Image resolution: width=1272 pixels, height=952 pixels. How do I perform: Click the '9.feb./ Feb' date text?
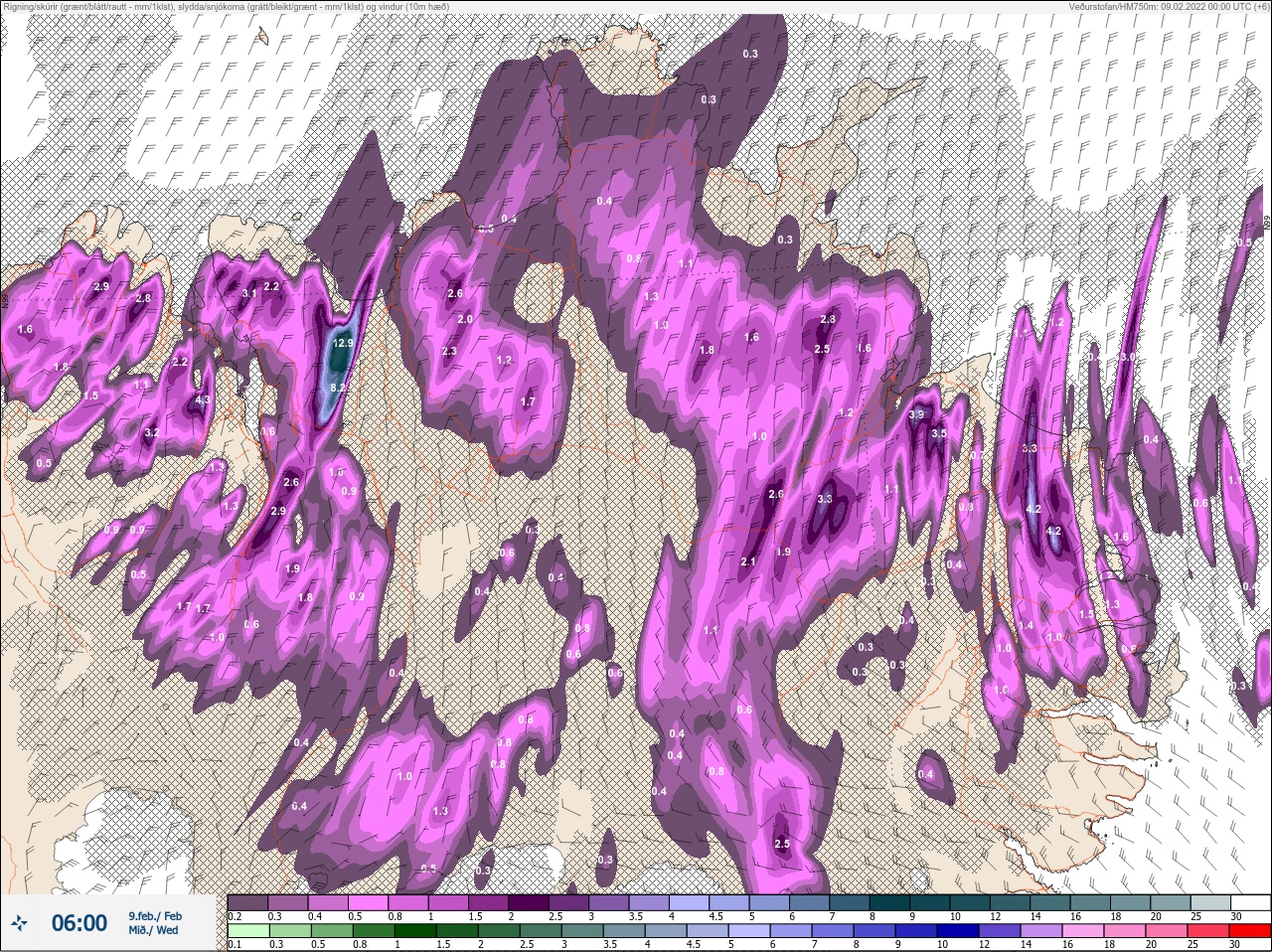[155, 915]
